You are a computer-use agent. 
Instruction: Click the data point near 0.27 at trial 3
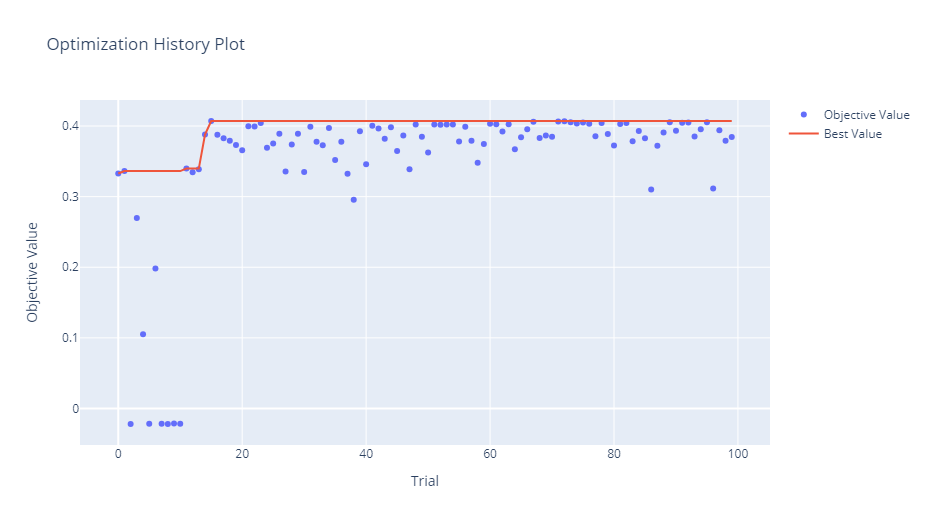(x=137, y=218)
